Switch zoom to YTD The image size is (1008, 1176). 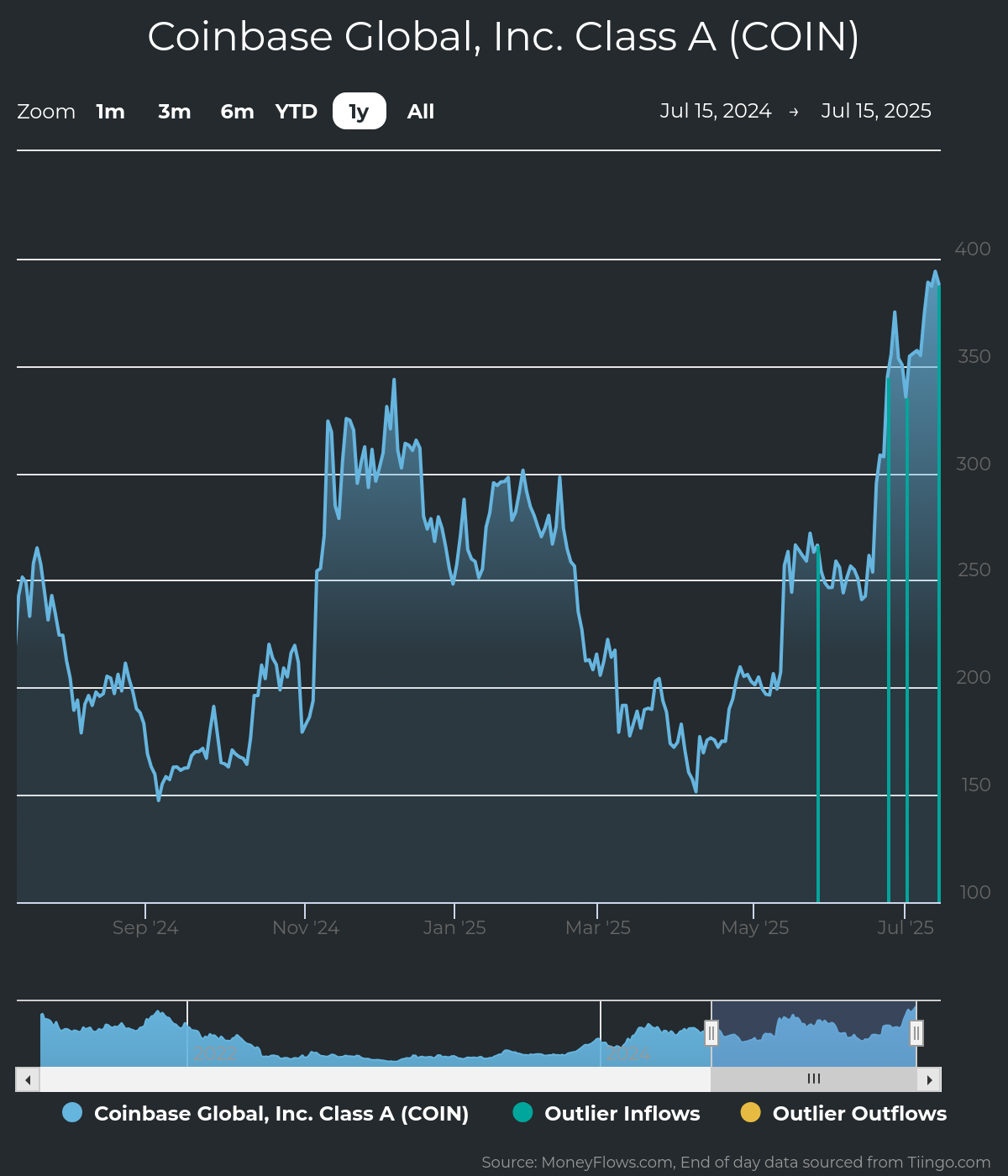pos(297,111)
